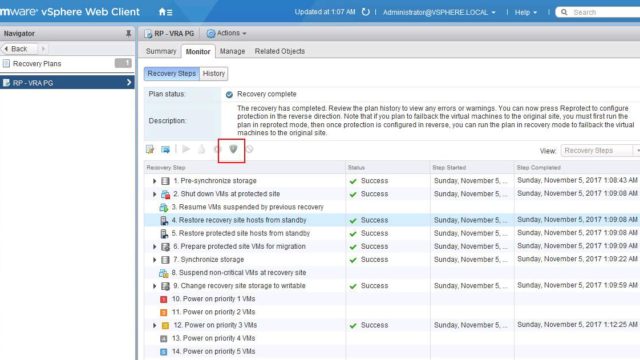Click the Cancel recovery plan icon
640x360 pixels.
coord(249,149)
